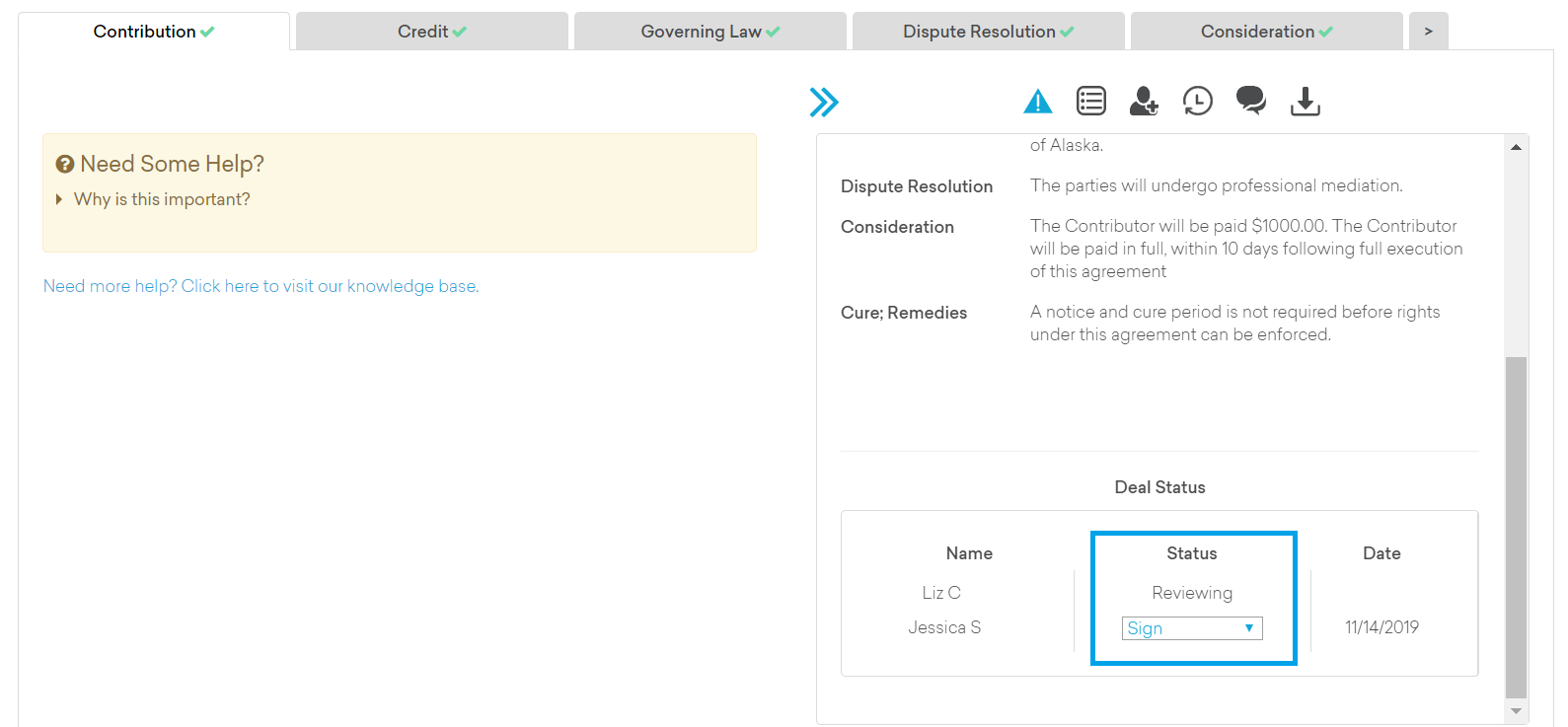Open the Sign status dropdown
The width and height of the screenshot is (1568, 727).
pyautogui.click(x=1191, y=628)
